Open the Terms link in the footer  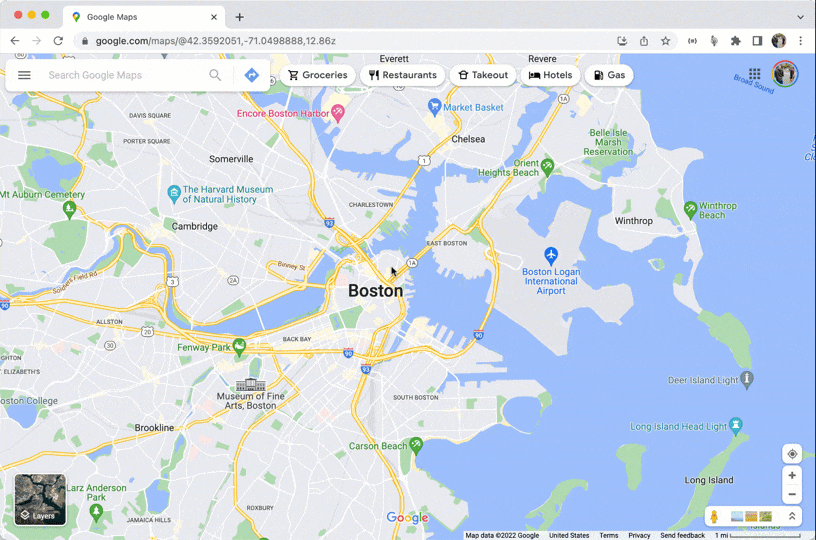608,535
